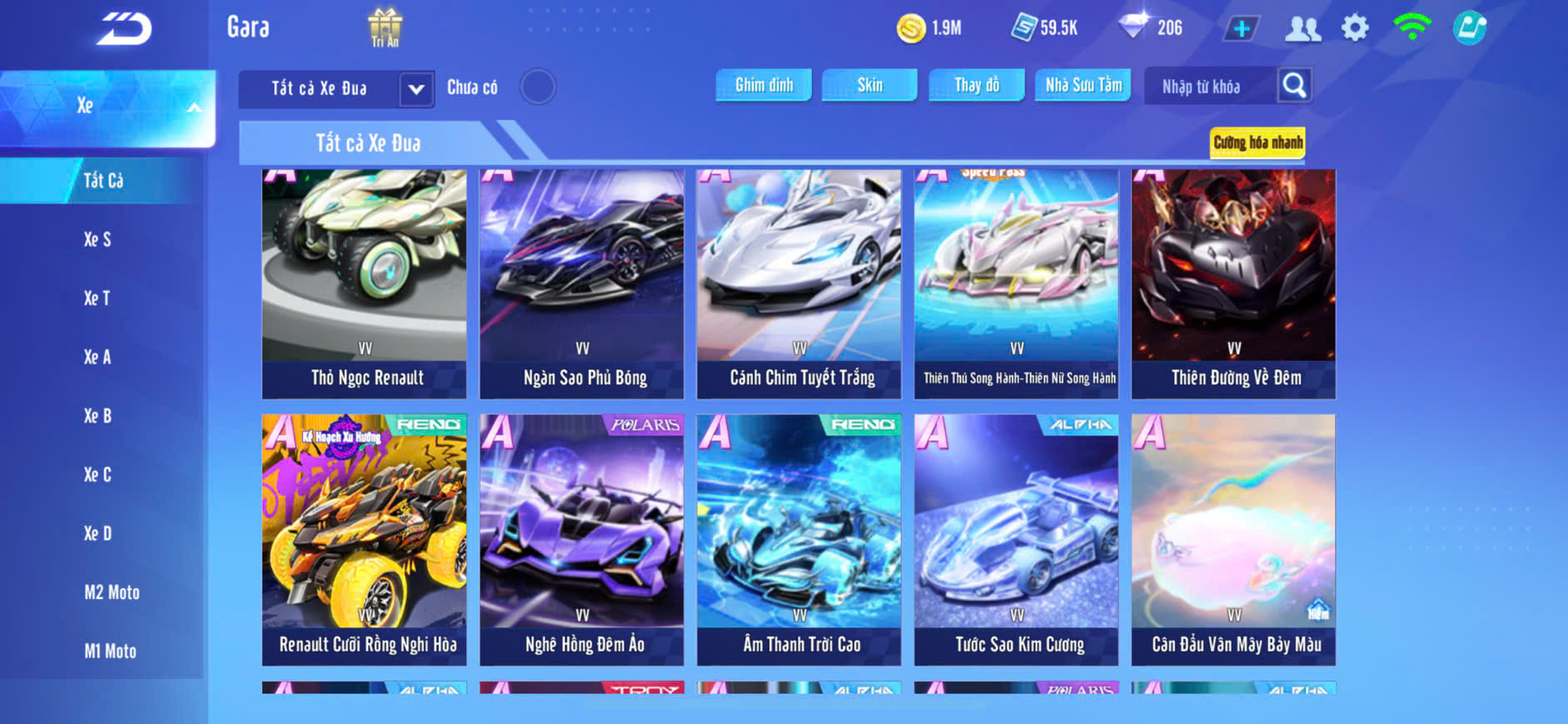Image resolution: width=1568 pixels, height=724 pixels.
Task: Select the Thỏ Ngọc Renault car card
Action: (364, 284)
